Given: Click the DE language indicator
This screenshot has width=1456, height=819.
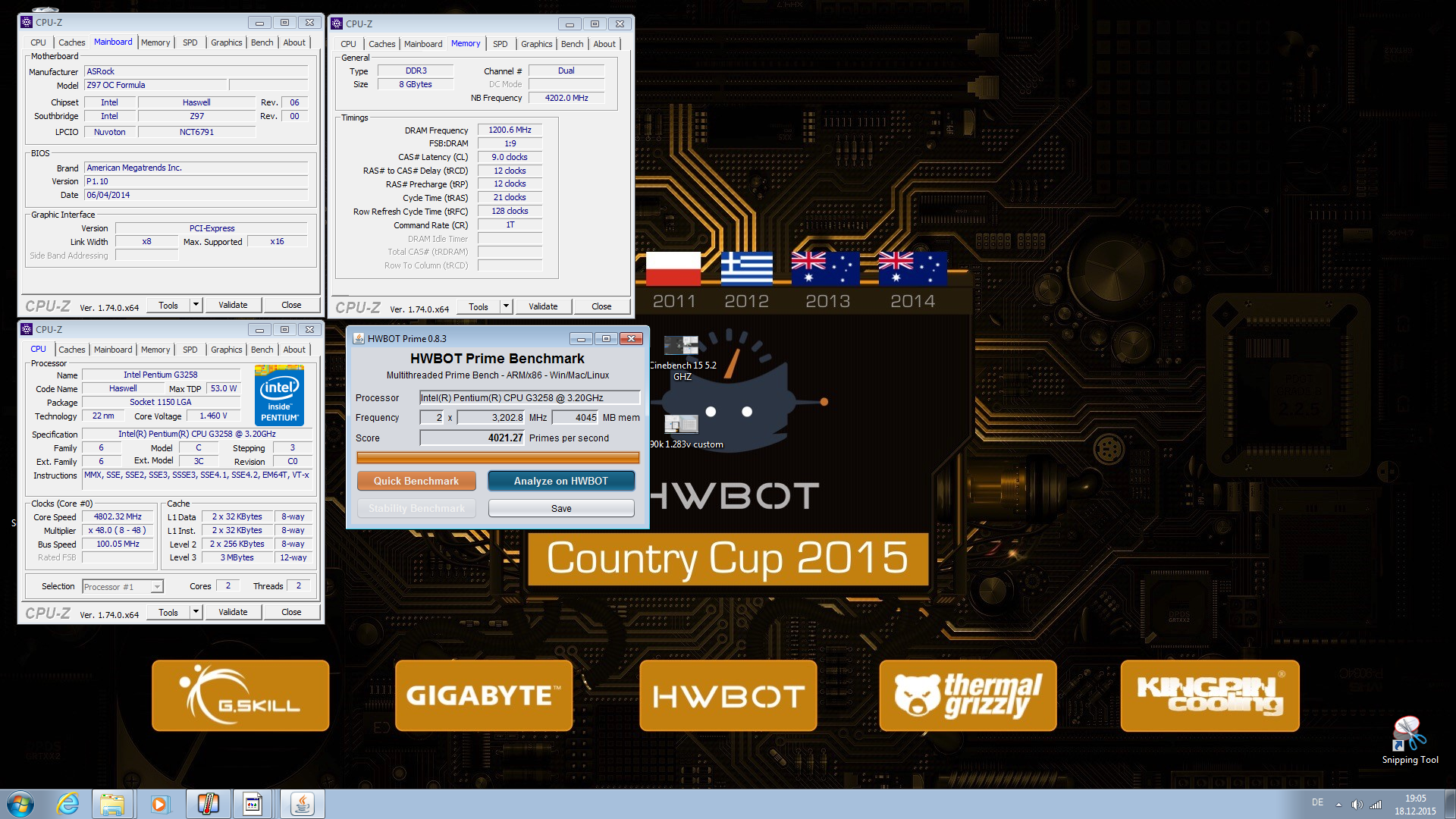Looking at the screenshot, I should tap(1317, 802).
